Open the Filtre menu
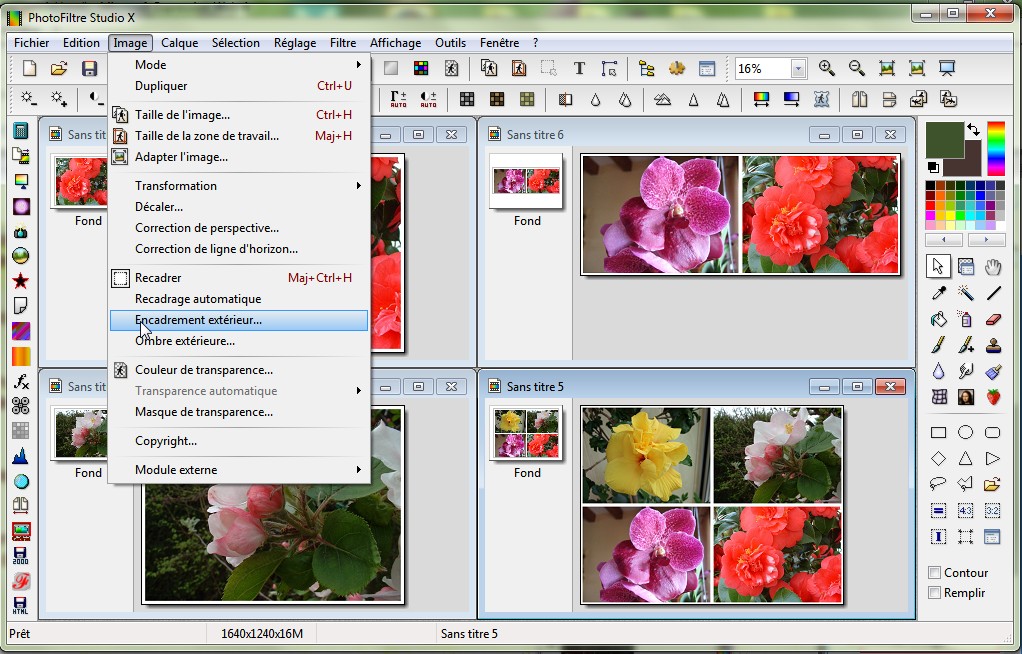Viewport: 1022px width, 654px height. tap(343, 43)
